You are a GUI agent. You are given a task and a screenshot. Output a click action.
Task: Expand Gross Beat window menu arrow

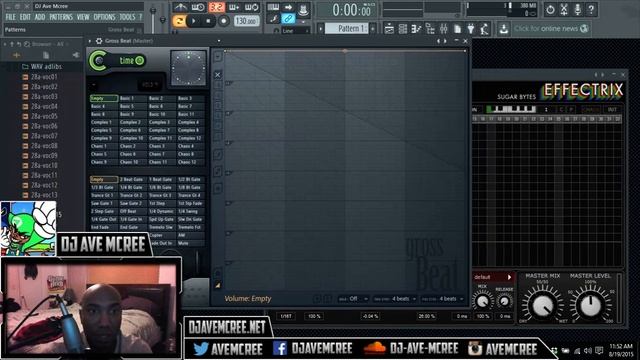90,41
